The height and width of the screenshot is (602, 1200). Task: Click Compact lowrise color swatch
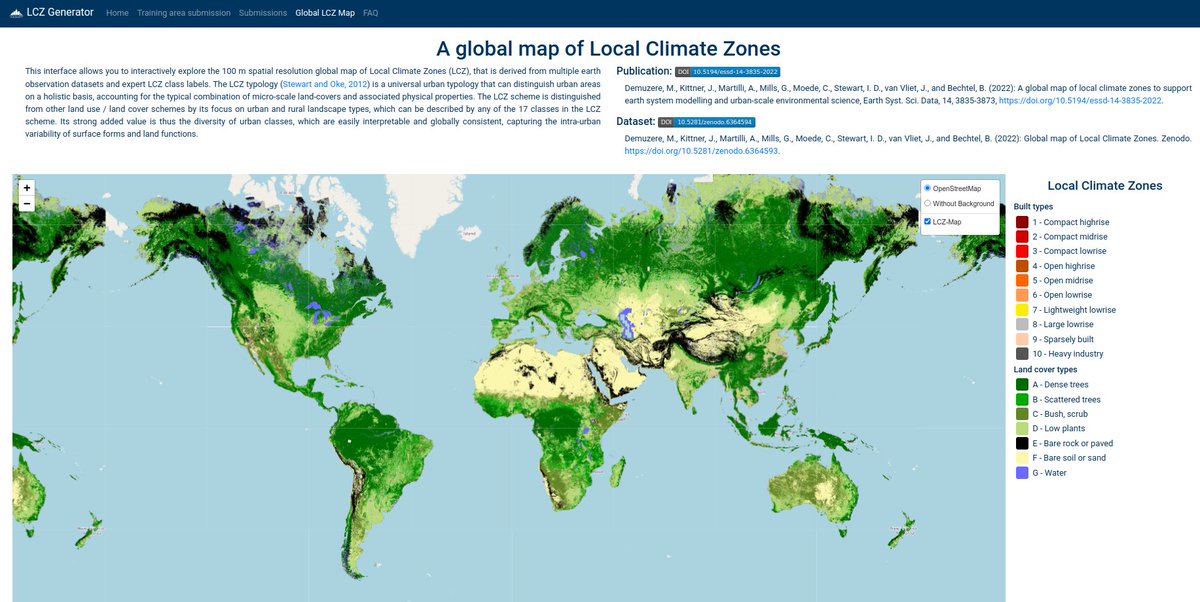tap(1022, 251)
